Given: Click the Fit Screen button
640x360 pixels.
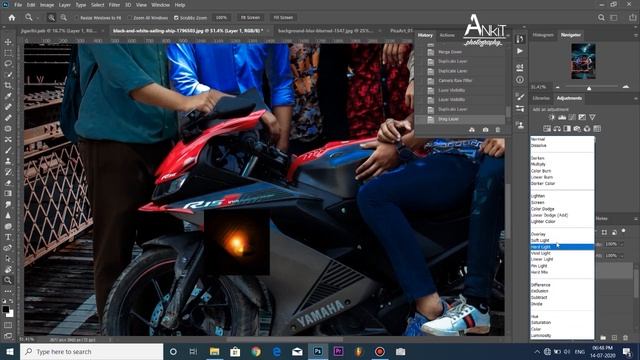Looking at the screenshot, I should click(x=250, y=18).
